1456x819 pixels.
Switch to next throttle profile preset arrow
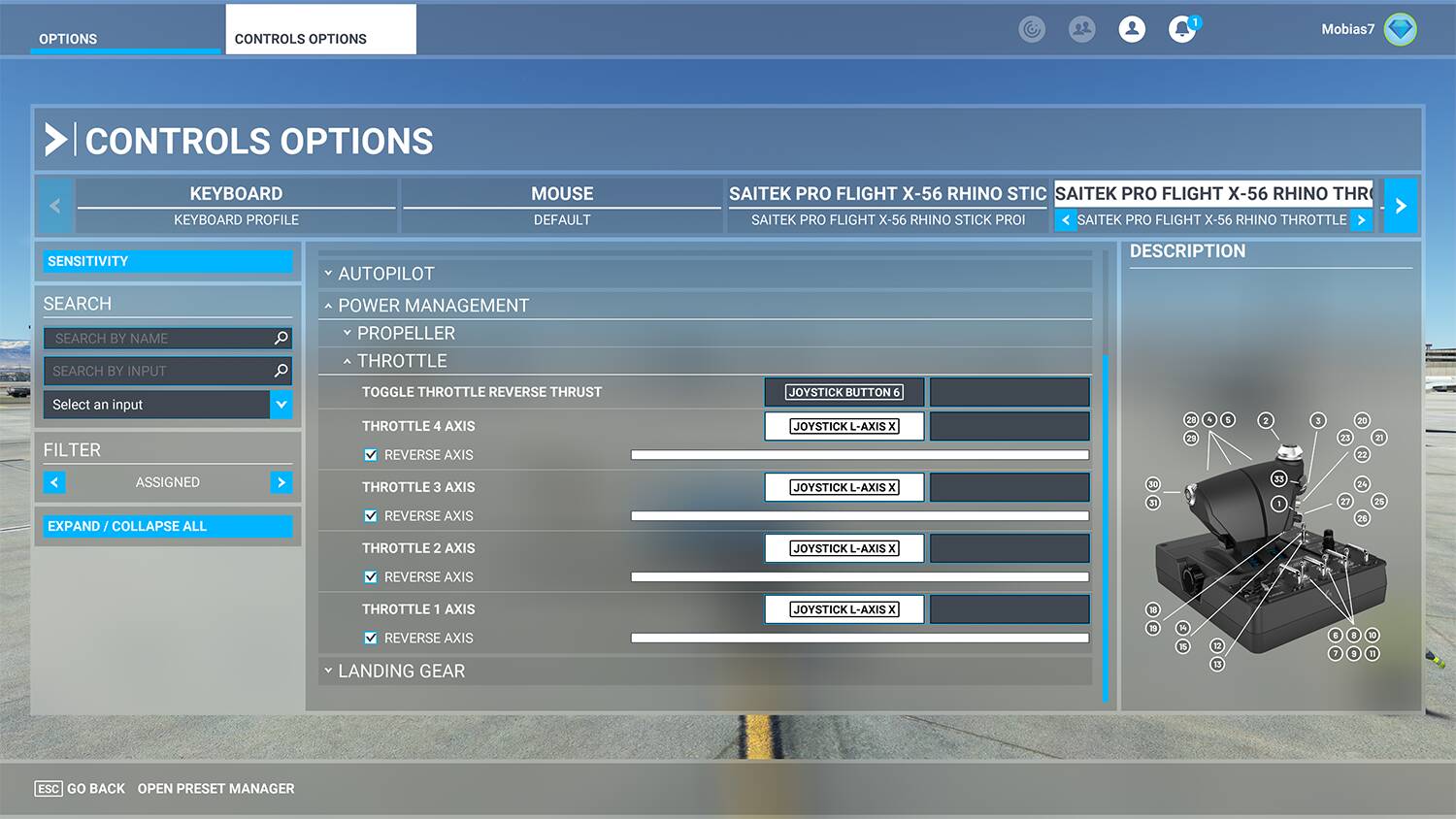point(1361,220)
